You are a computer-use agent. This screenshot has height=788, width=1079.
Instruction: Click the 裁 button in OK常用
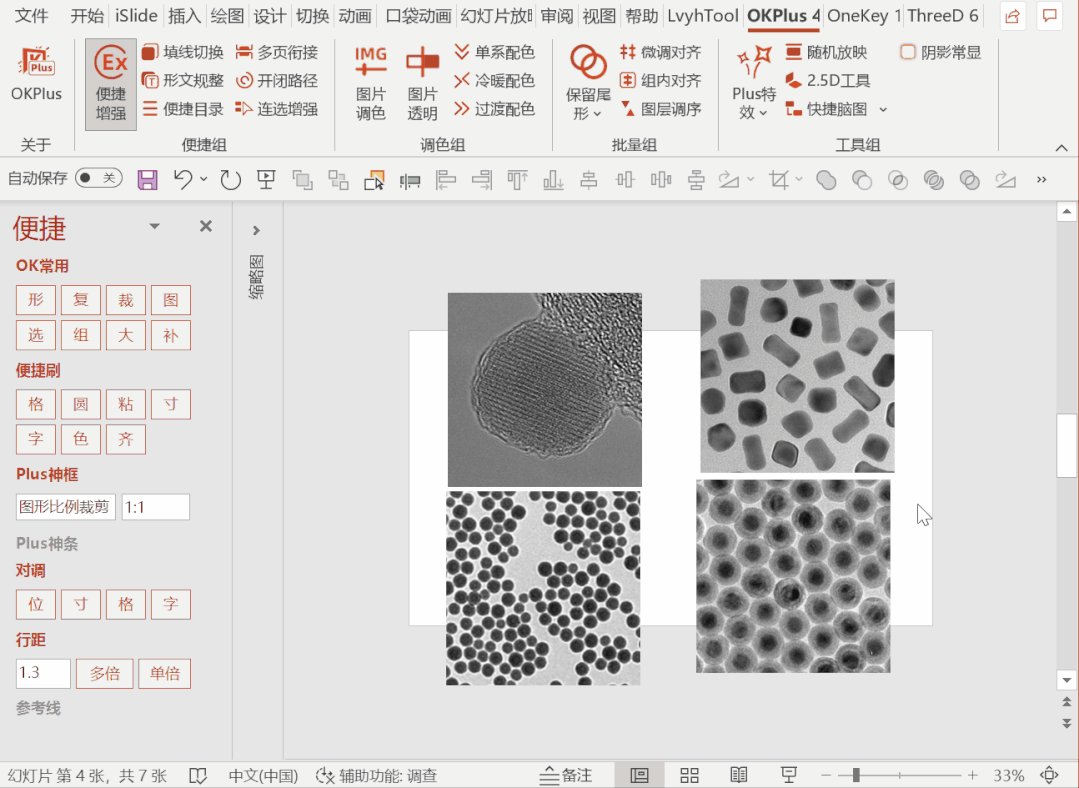(125, 300)
